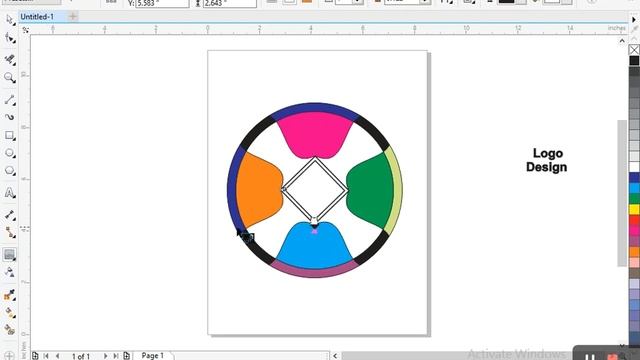Select the Parallel Dimension tool

coord(9,215)
